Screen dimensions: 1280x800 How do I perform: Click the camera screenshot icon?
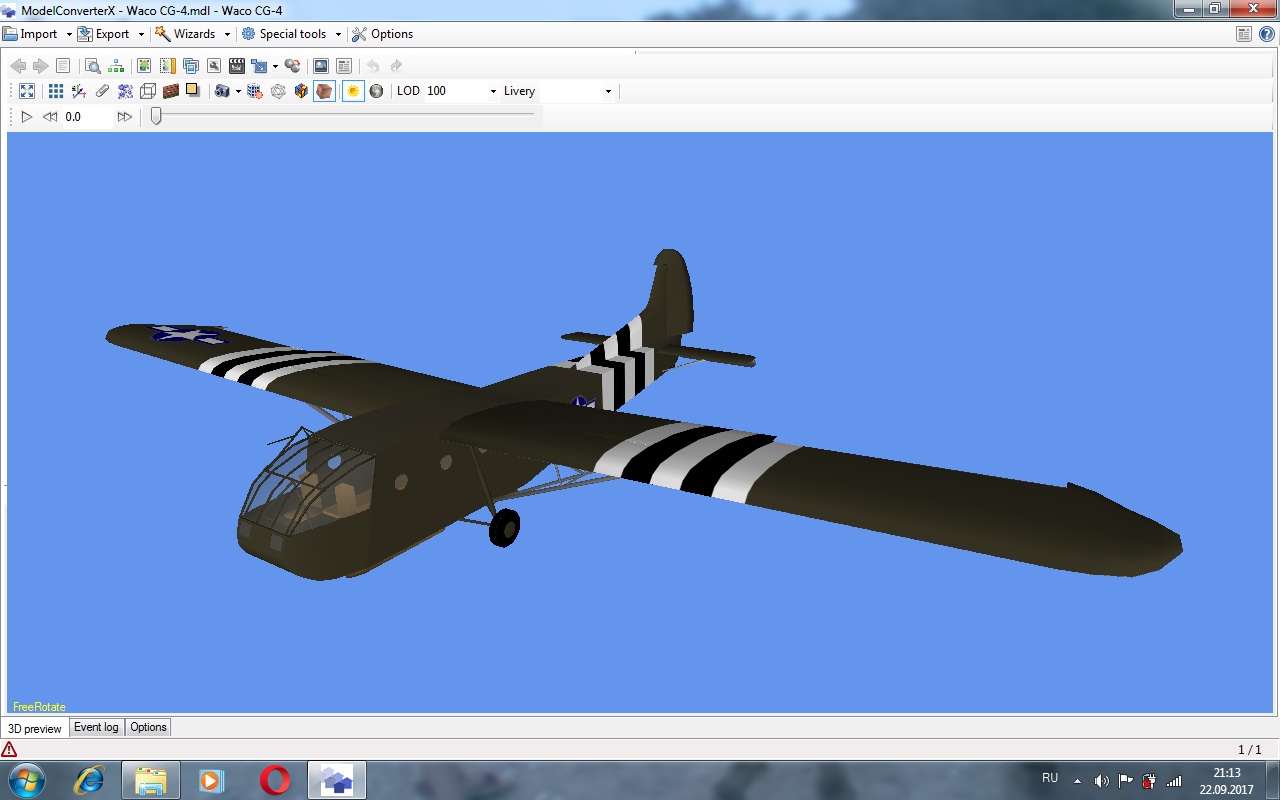tap(222, 91)
